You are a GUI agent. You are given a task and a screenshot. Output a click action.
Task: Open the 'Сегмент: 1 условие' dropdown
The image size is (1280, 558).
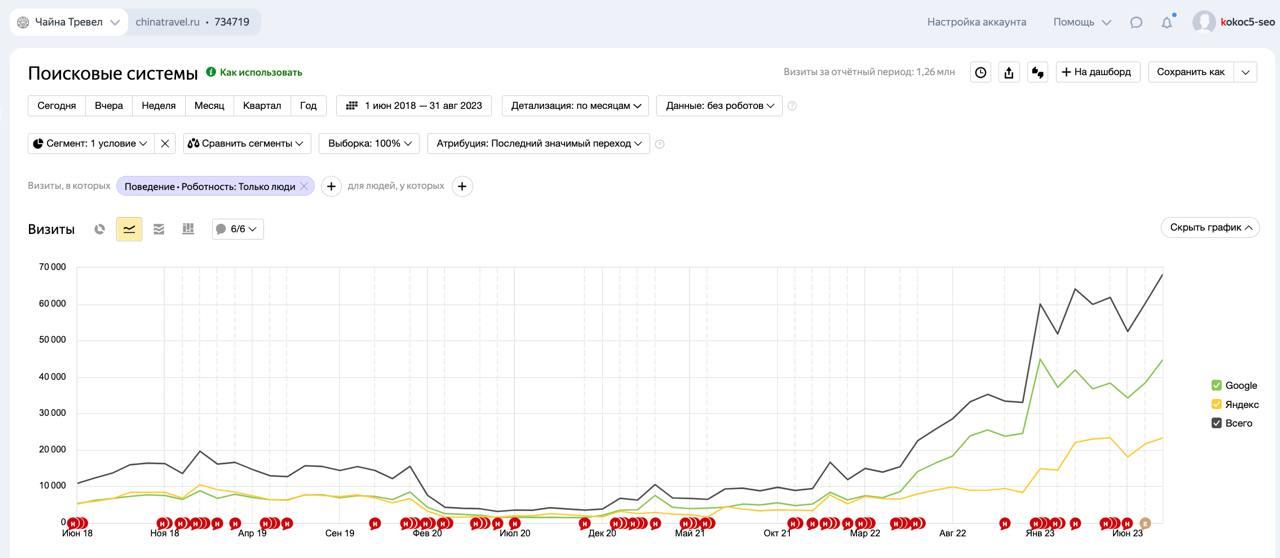[91, 143]
